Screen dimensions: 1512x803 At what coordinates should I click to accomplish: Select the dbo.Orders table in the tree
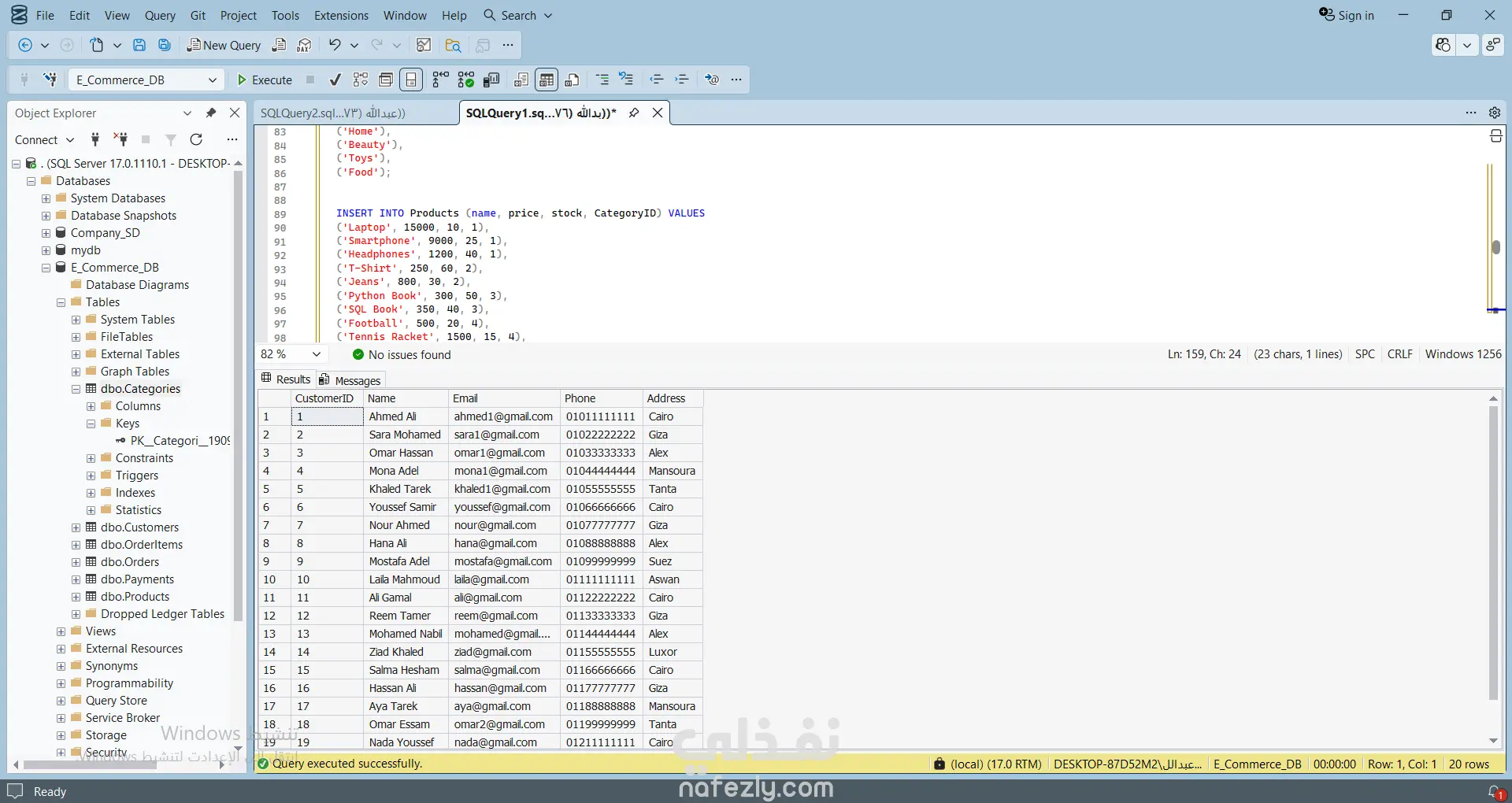click(130, 562)
